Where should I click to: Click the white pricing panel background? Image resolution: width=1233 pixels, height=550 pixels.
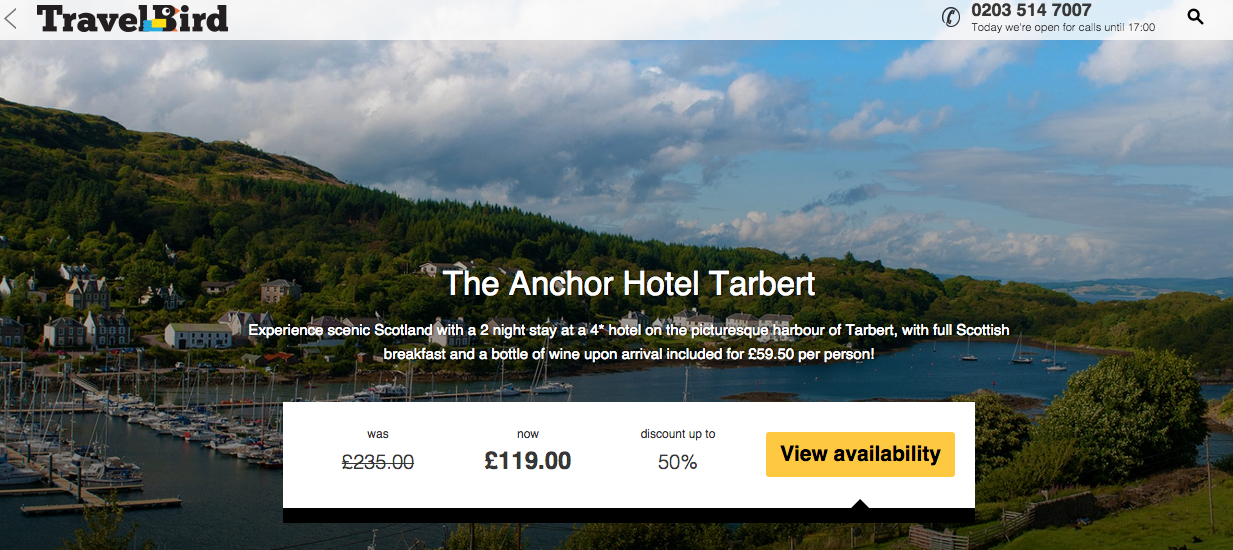629,455
